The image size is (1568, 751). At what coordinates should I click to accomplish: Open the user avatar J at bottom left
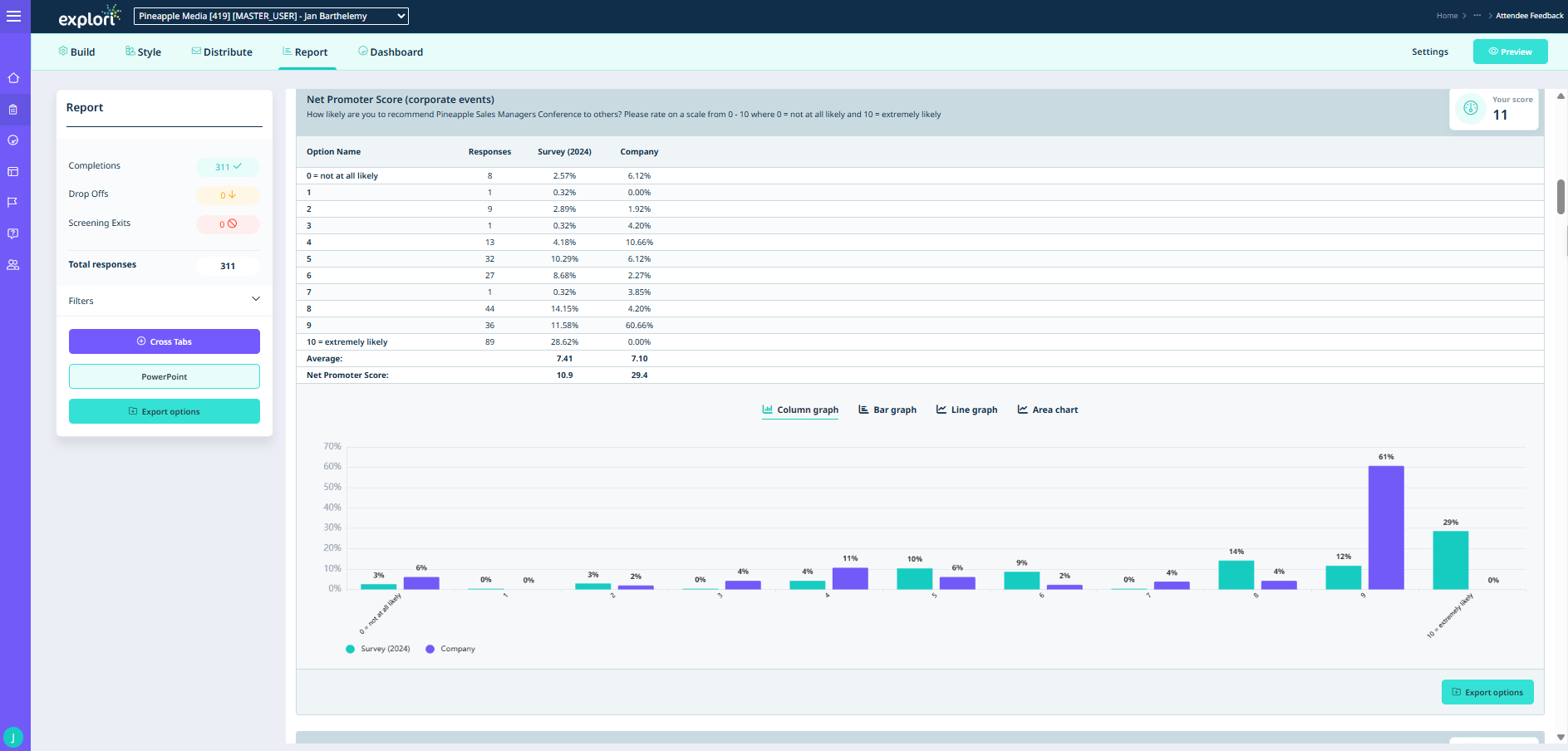13,737
